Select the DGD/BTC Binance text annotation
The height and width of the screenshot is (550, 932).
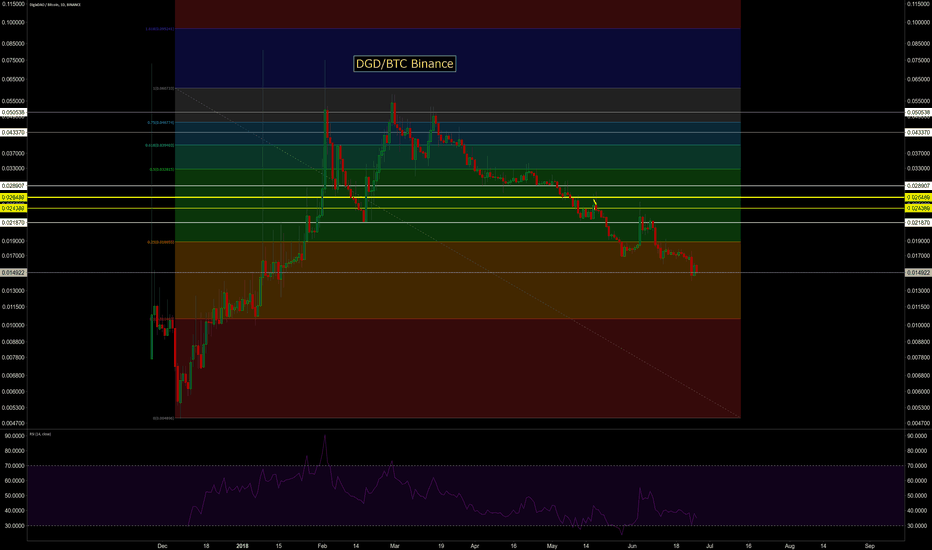click(404, 64)
